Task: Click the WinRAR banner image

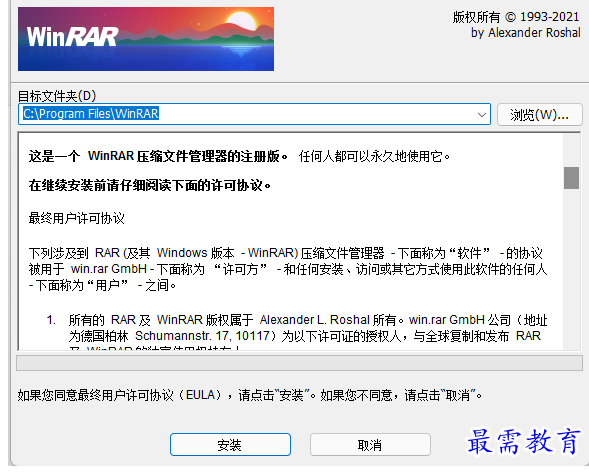Action: click(146, 39)
